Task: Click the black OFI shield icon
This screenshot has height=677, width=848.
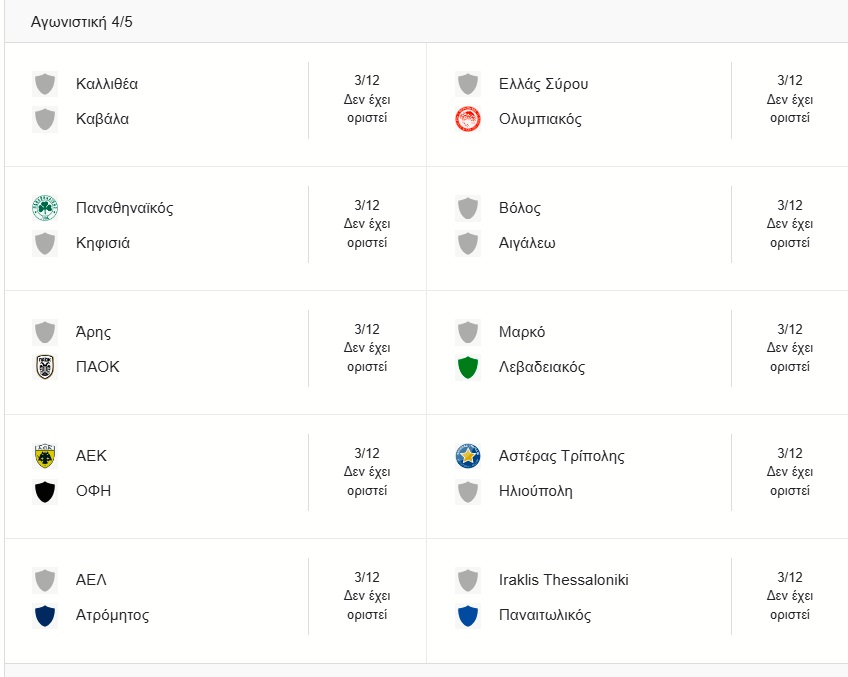Action: click(x=44, y=491)
